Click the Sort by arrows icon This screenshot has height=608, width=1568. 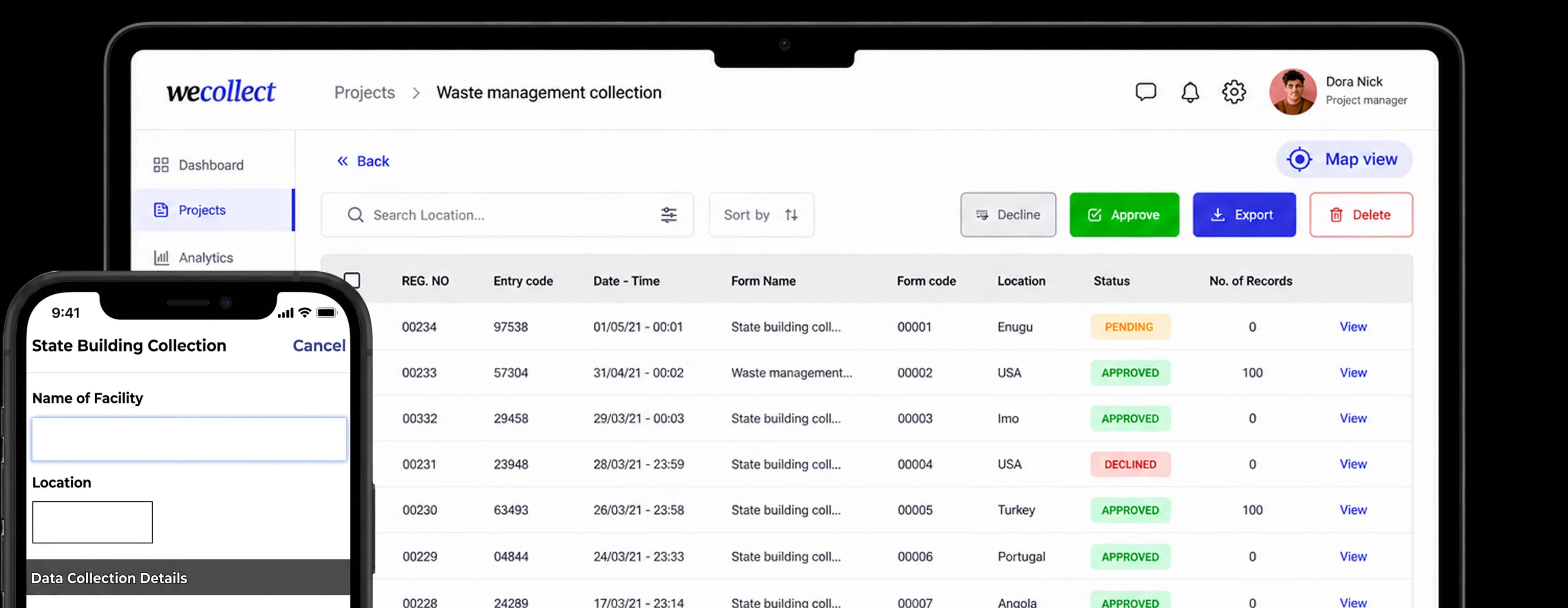(x=791, y=215)
